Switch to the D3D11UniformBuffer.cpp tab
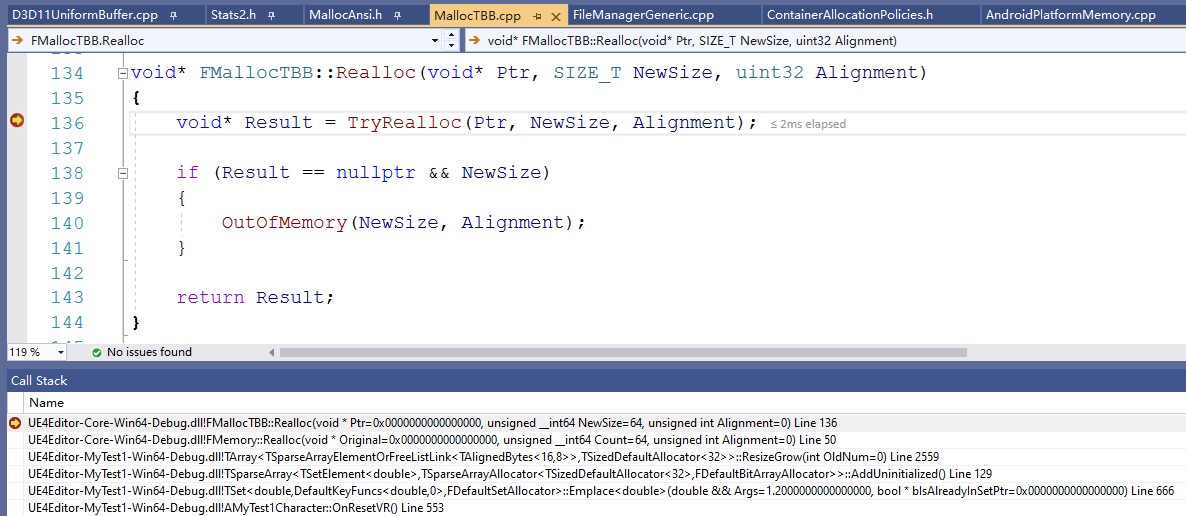 86,15
